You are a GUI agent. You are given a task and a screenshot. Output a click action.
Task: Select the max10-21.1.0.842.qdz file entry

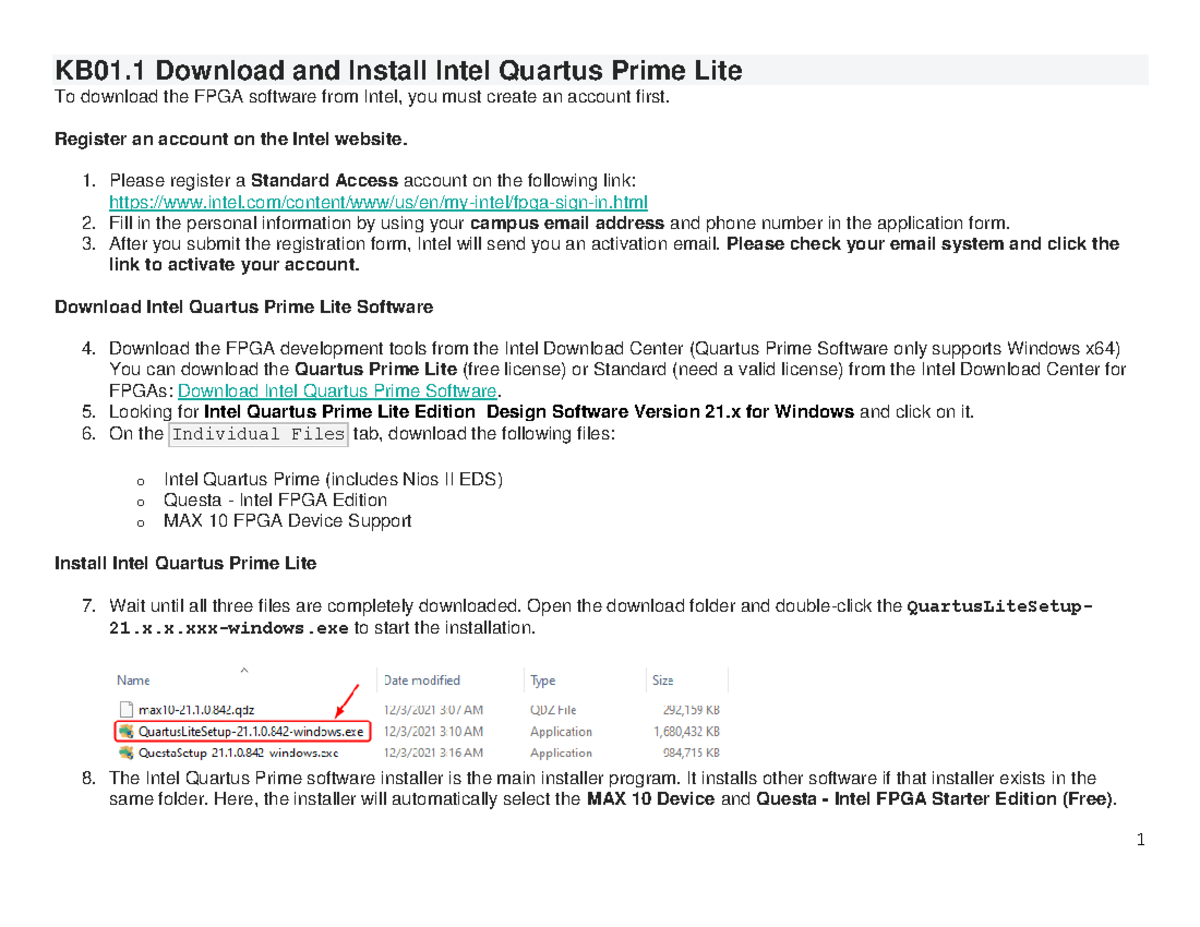(200, 709)
